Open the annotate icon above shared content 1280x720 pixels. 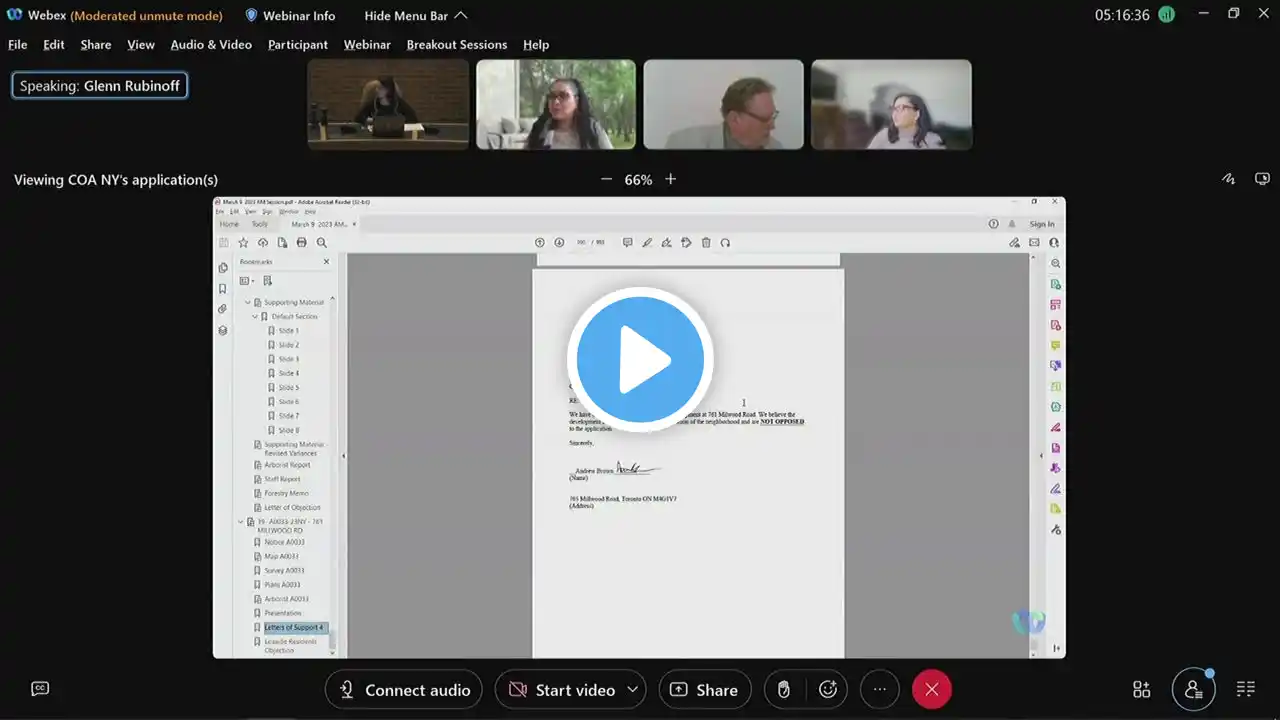(1228, 179)
